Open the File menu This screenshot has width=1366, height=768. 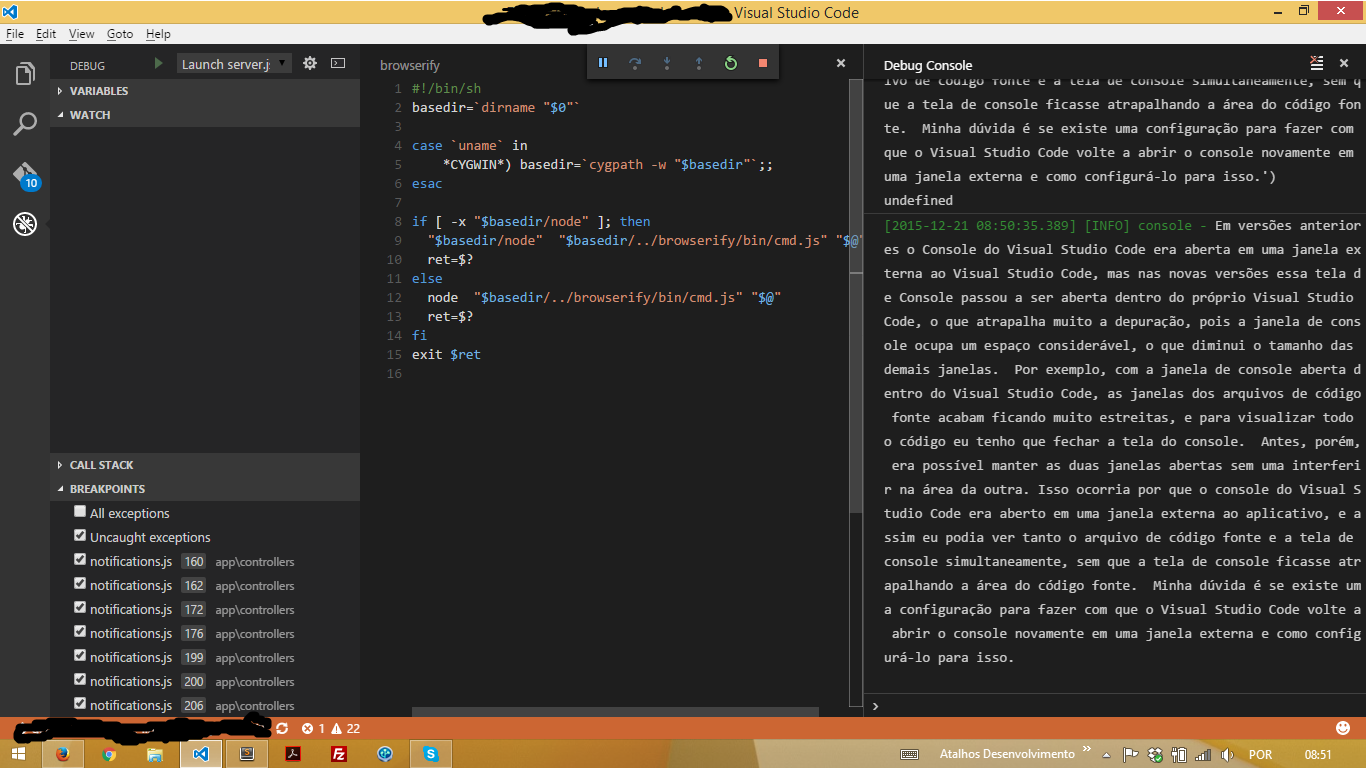pos(15,33)
